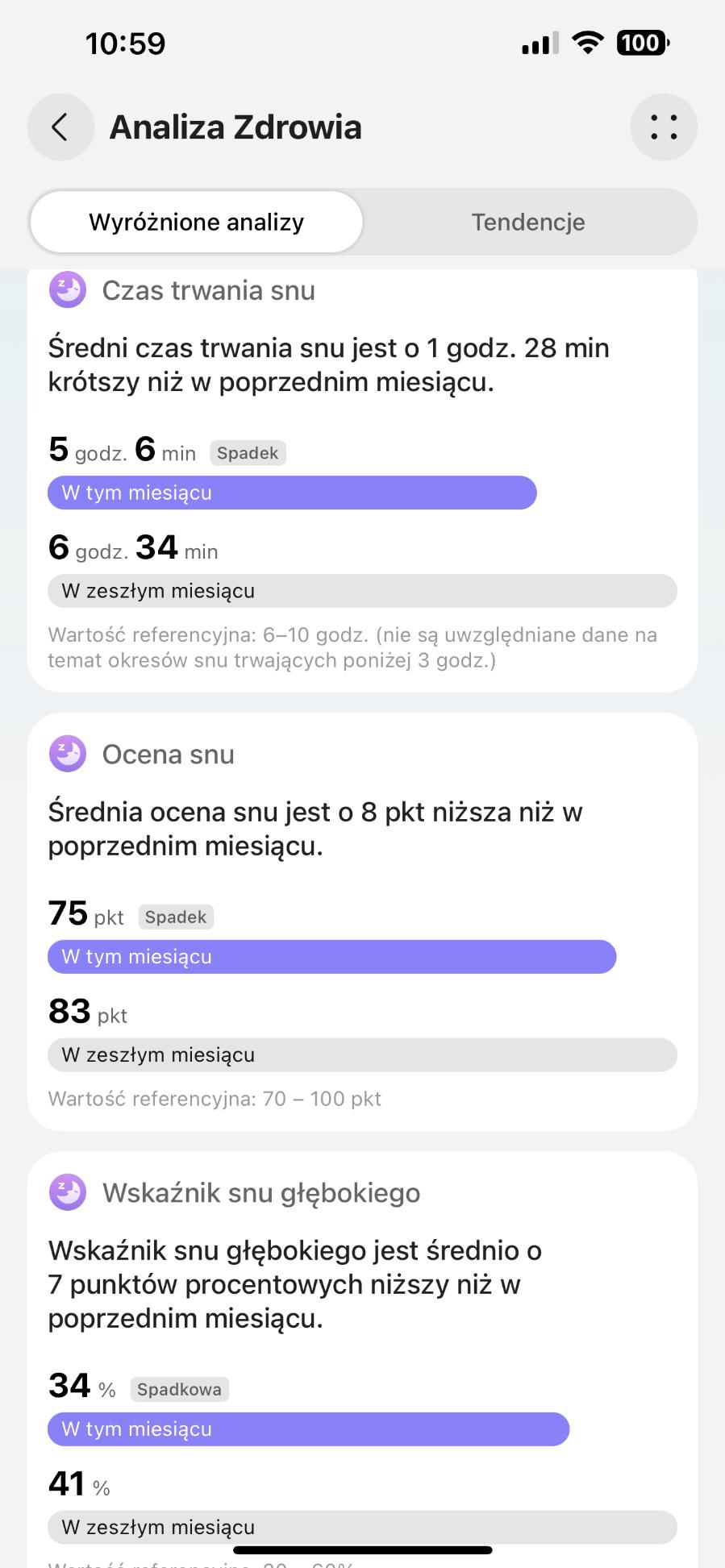Image resolution: width=725 pixels, height=1568 pixels.
Task: Tap the cellular signal bars icon
Action: pyautogui.click(x=540, y=44)
